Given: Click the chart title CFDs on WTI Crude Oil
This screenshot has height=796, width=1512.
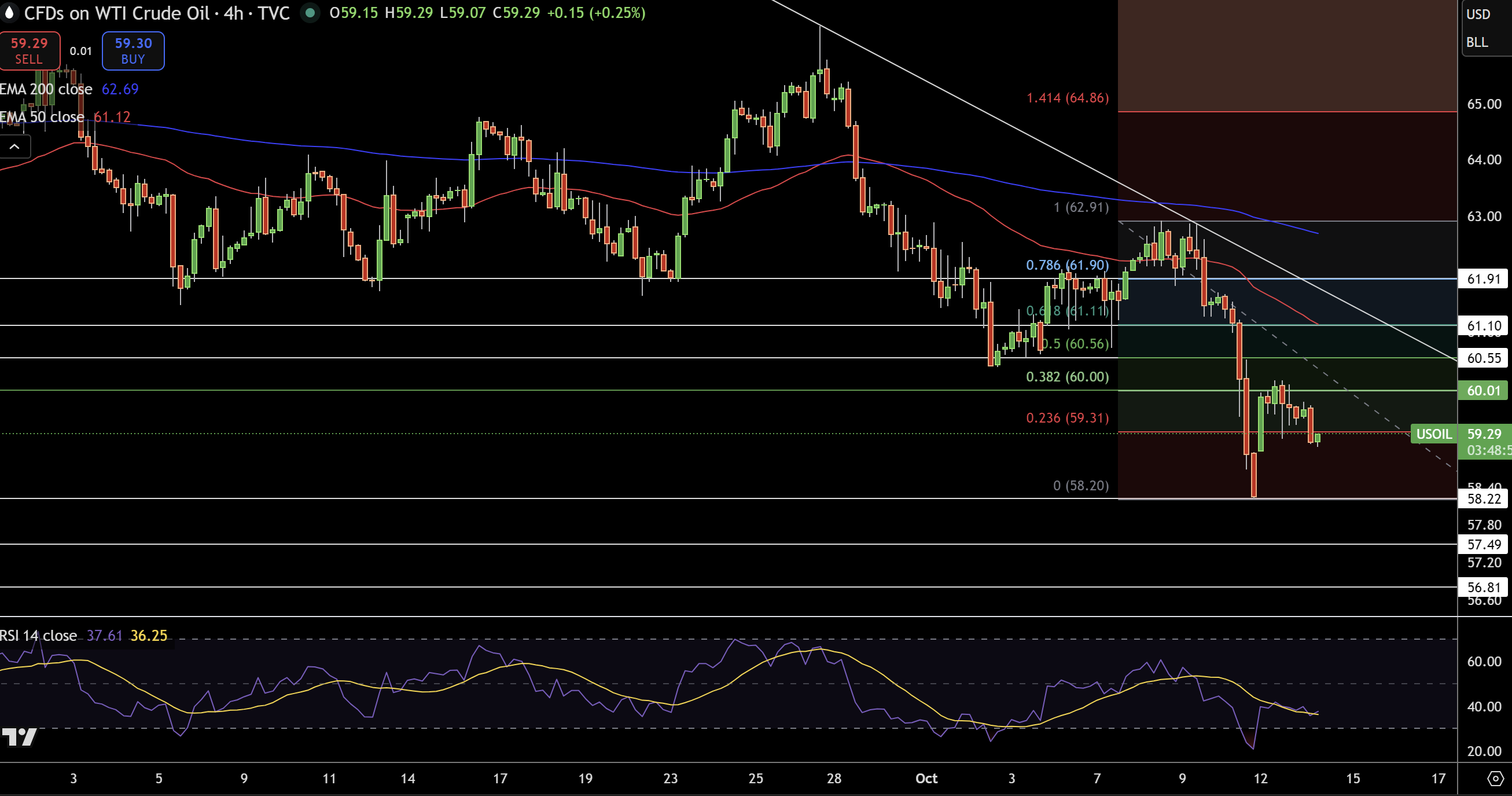Looking at the screenshot, I should pyautogui.click(x=116, y=13).
